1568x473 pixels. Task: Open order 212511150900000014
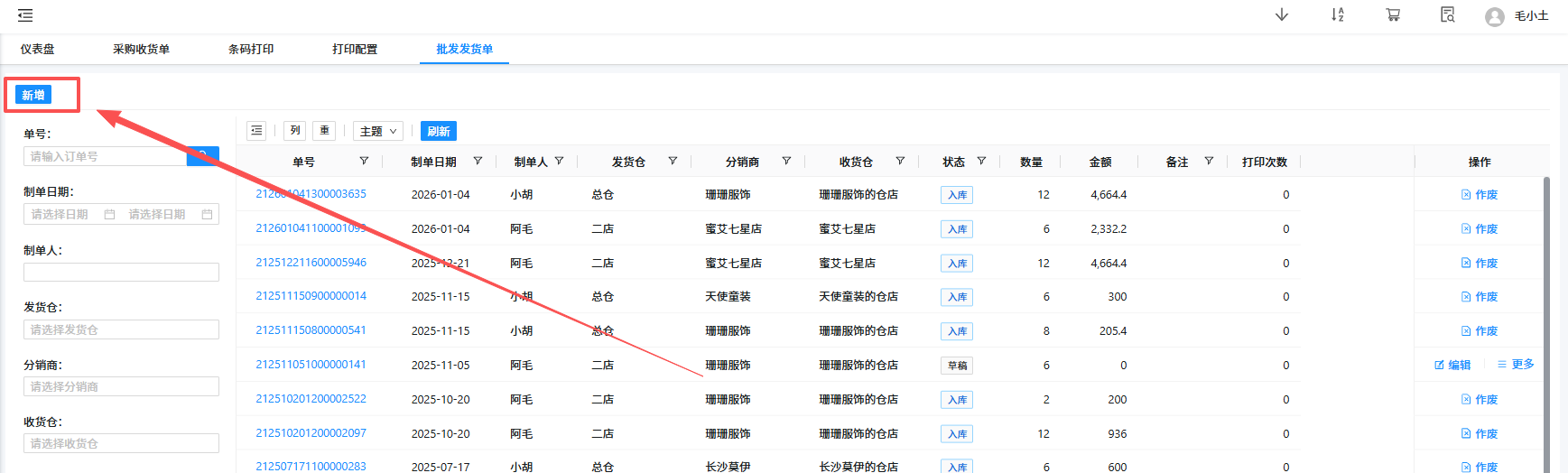[x=311, y=296]
